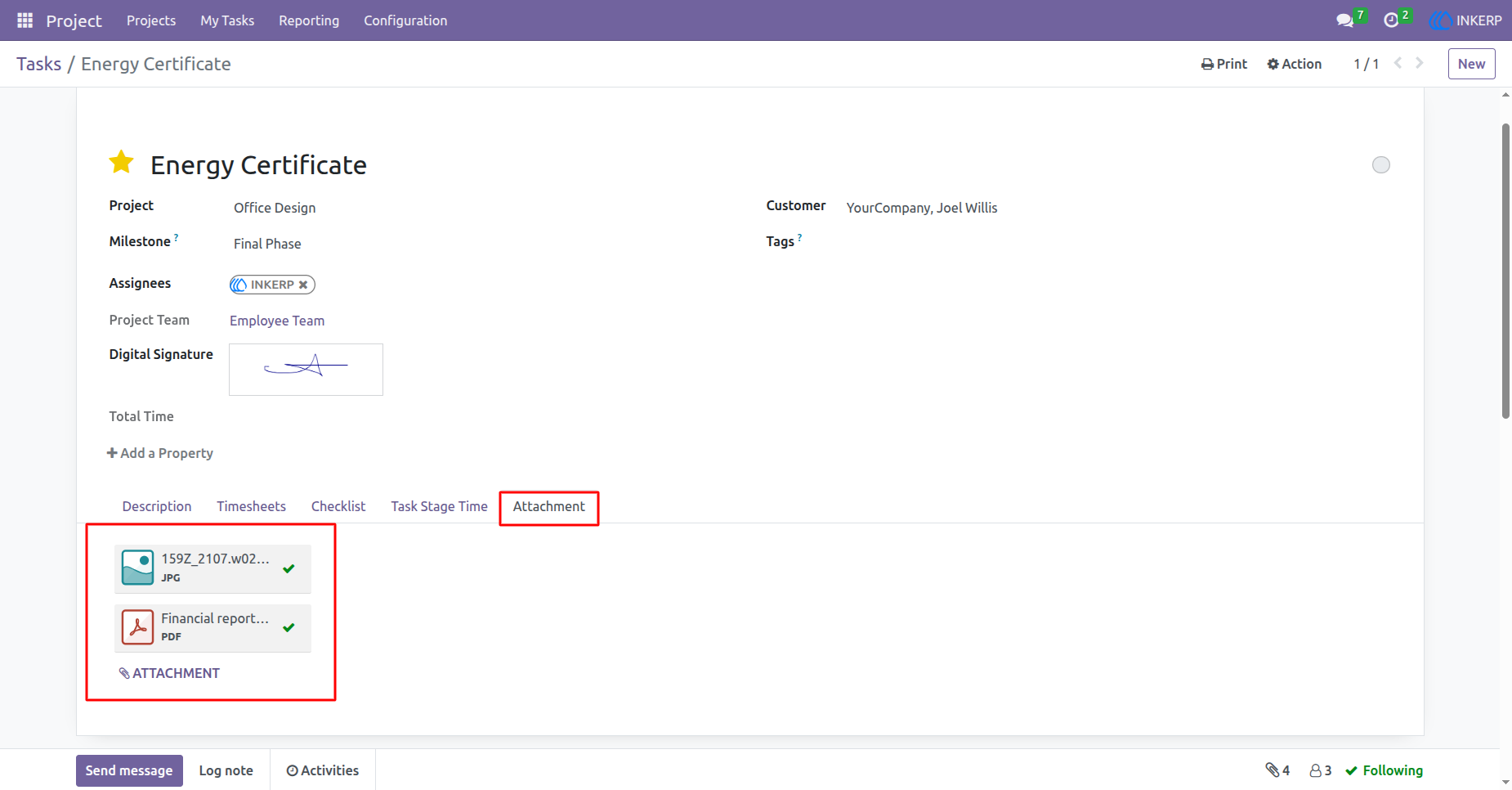Click the Tasks breadcrumb link
Viewport: 1512px width, 790px height.
38,64
